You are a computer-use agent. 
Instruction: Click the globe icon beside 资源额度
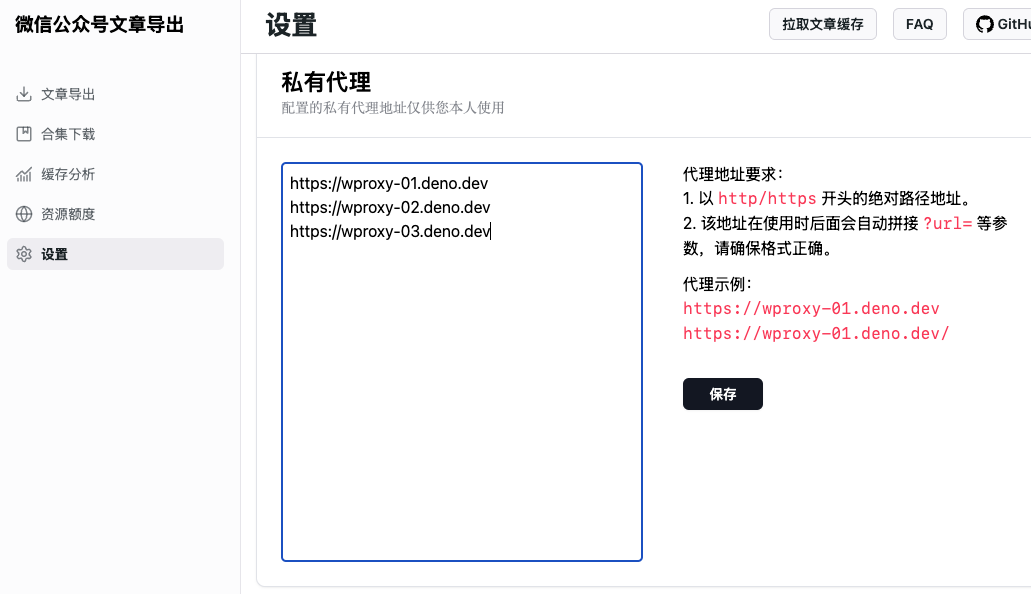24,214
